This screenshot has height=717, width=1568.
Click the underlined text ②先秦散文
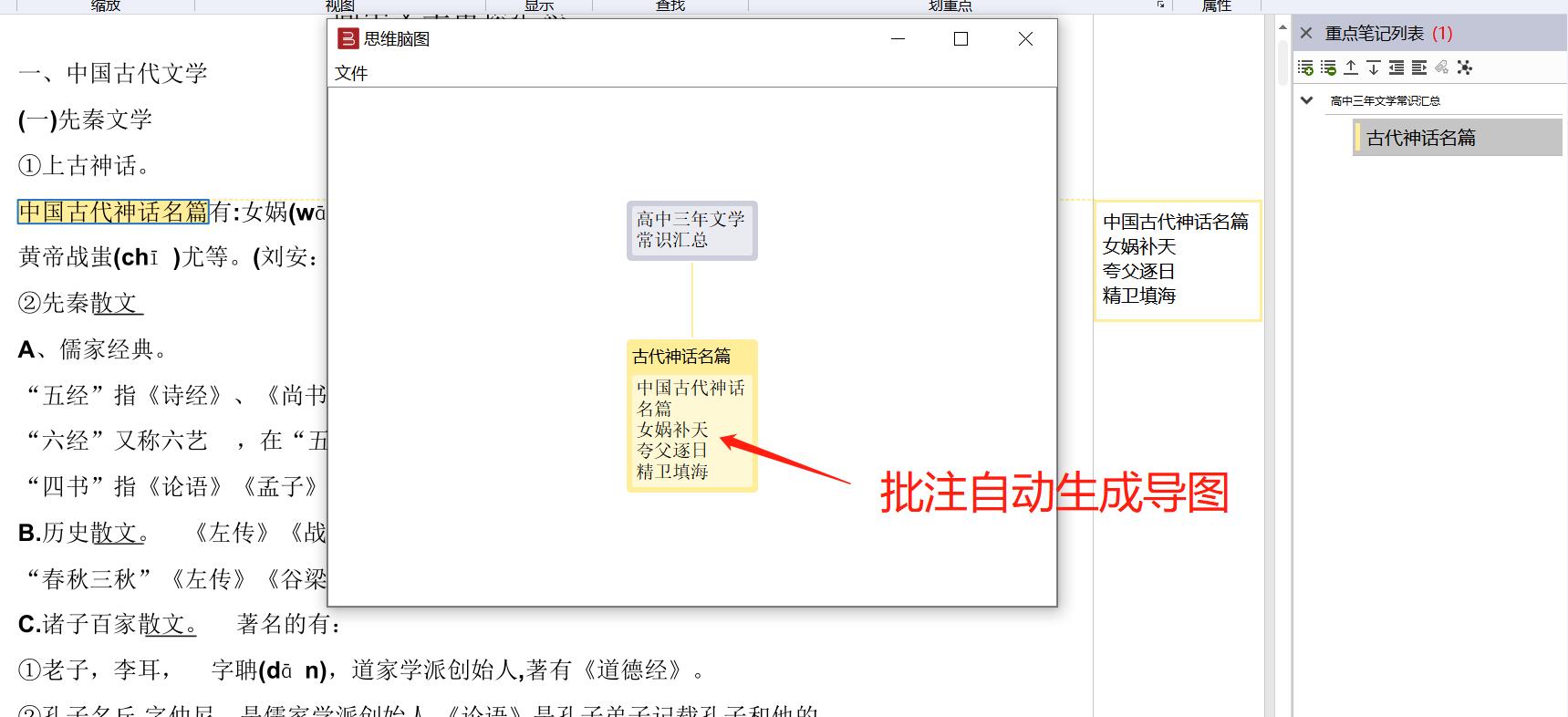point(80,303)
